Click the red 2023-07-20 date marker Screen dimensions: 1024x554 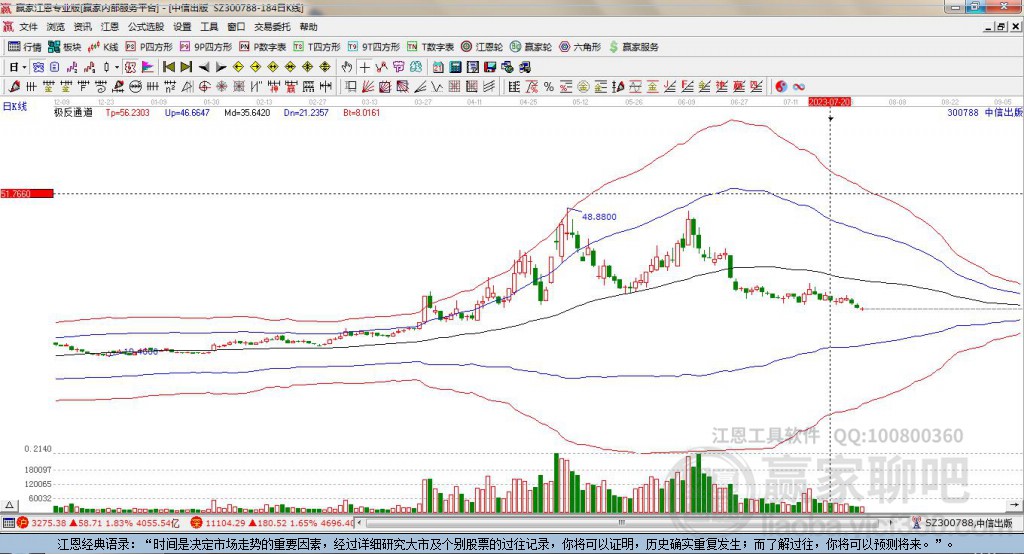[830, 102]
